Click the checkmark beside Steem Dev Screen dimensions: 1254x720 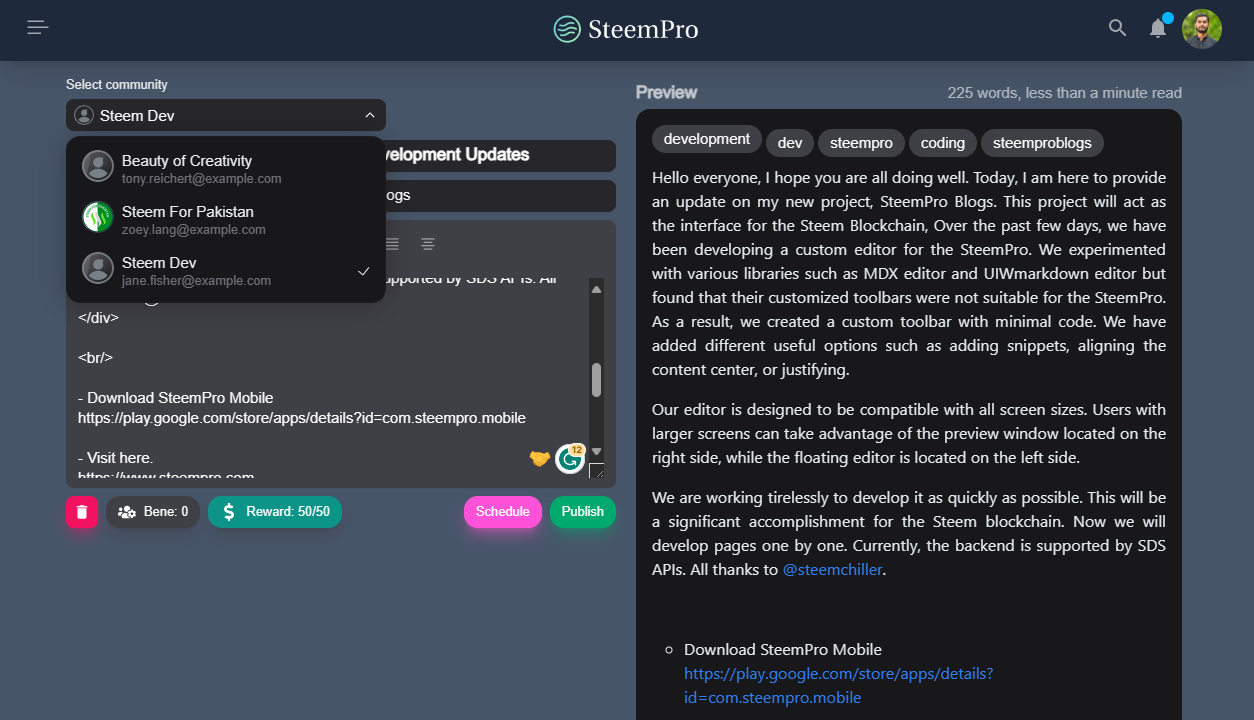[x=364, y=271]
